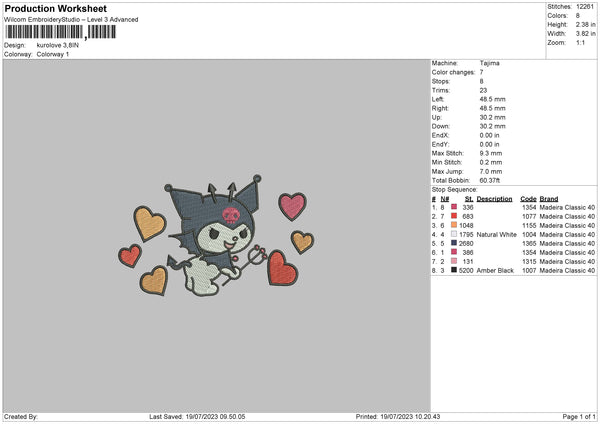Image resolution: width=600 pixels, height=424 pixels.
Task: Click the pink color swatch in stop row 1
Action: (x=454, y=207)
